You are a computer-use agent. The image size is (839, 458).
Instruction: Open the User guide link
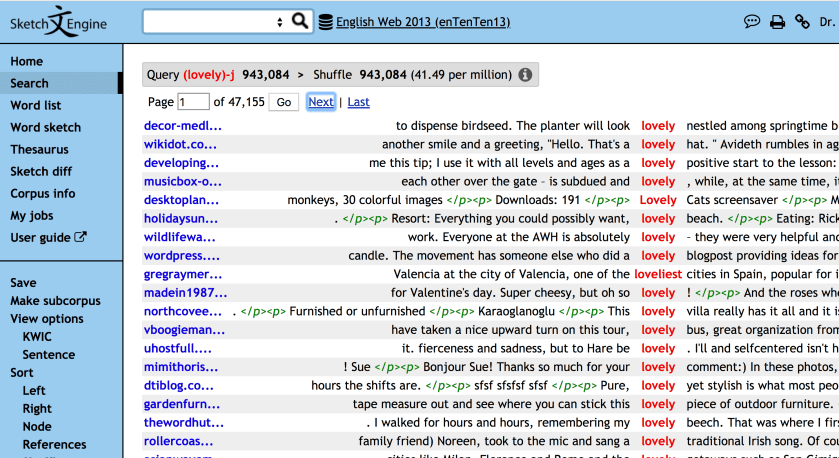(40, 238)
